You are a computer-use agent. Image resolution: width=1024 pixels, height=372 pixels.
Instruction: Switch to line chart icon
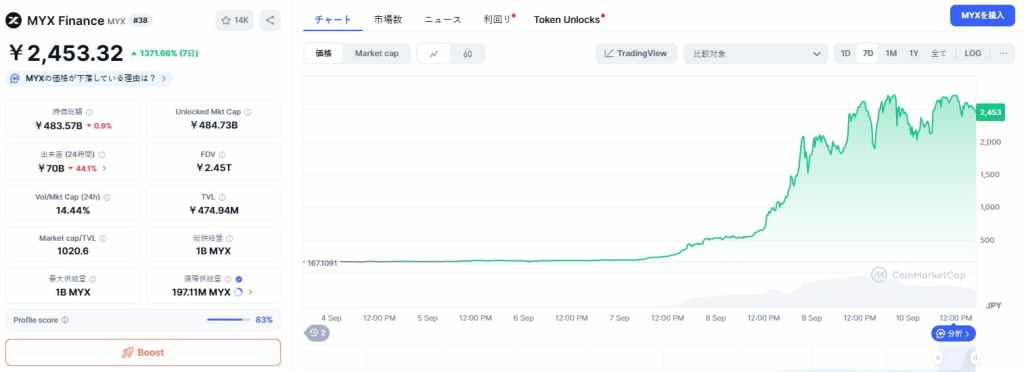pyautogui.click(x=434, y=54)
